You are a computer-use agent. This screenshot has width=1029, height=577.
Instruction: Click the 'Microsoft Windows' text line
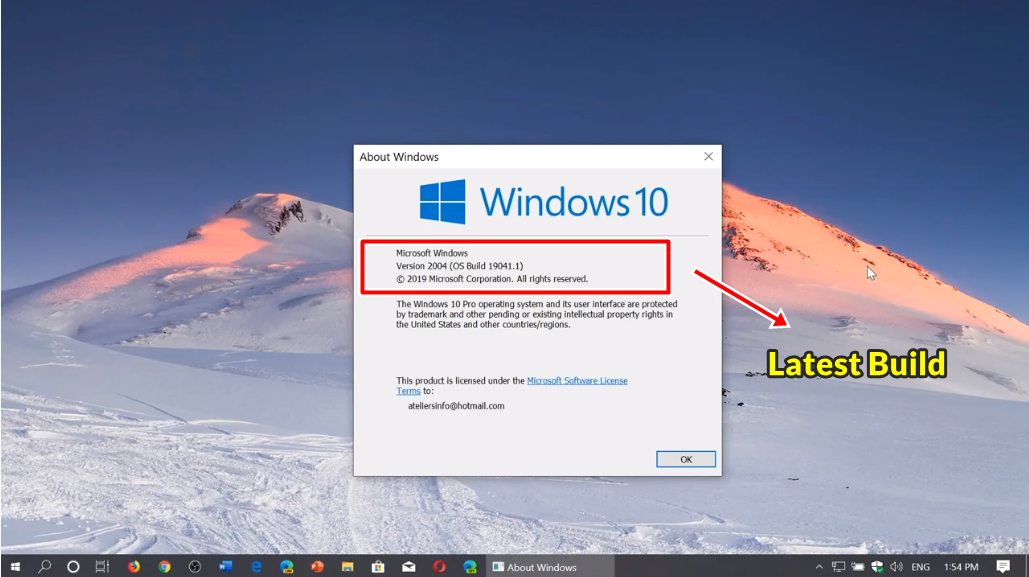click(x=432, y=253)
